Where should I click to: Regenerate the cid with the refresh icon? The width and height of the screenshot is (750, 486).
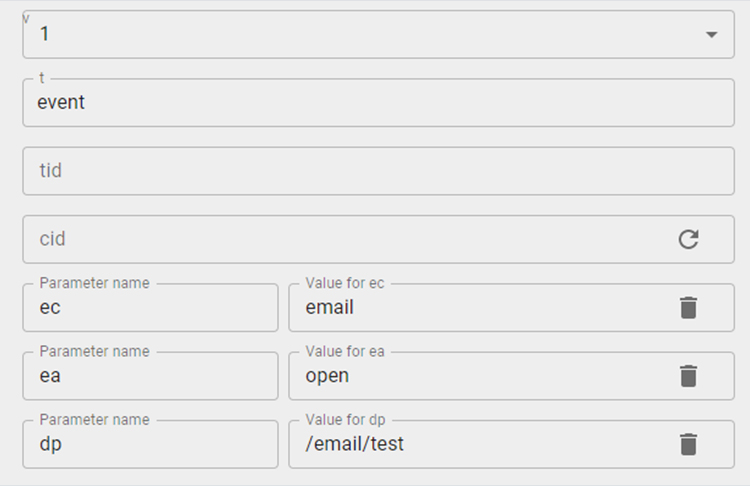point(688,239)
